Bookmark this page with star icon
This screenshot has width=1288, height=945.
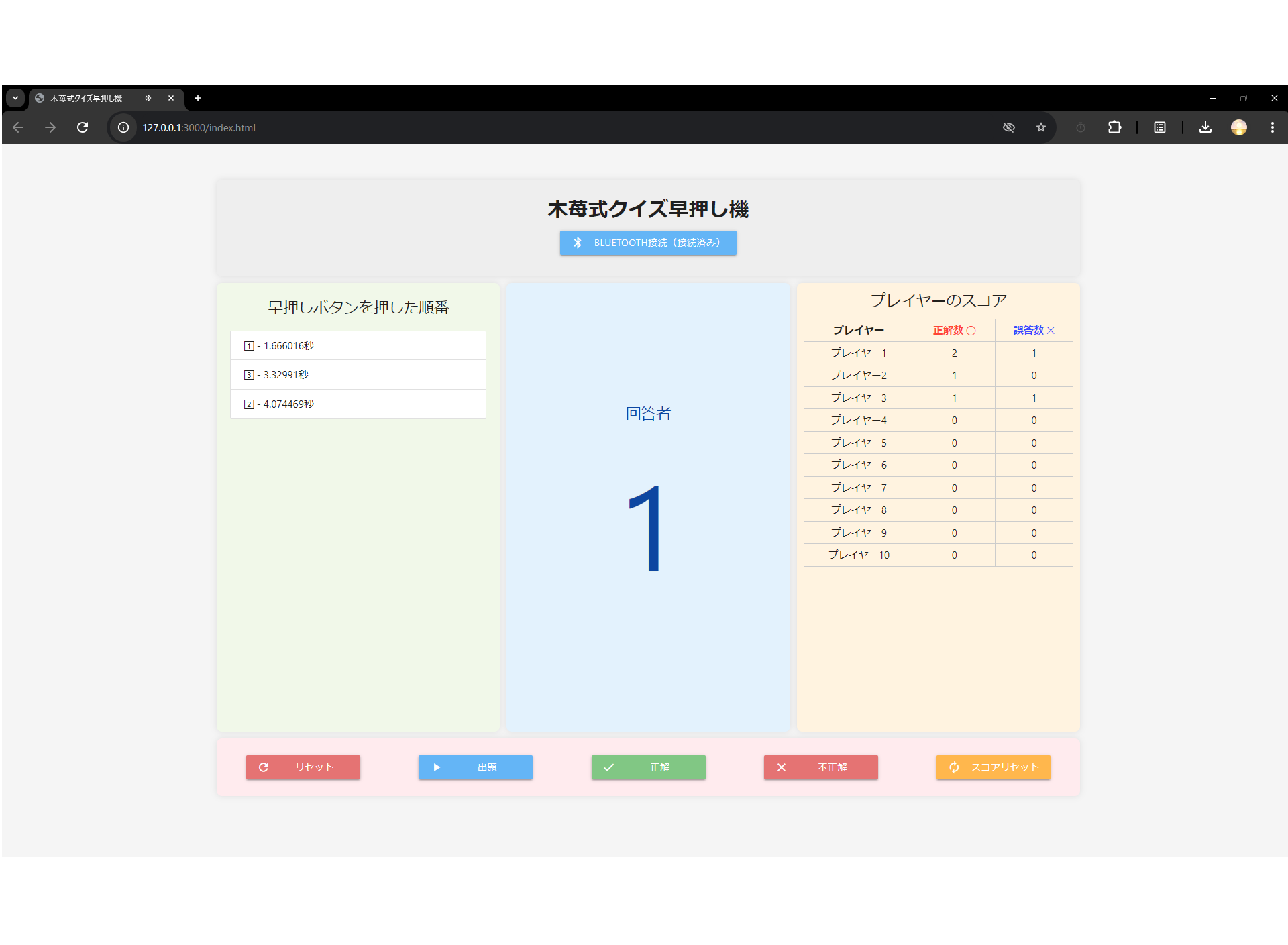click(x=1040, y=127)
